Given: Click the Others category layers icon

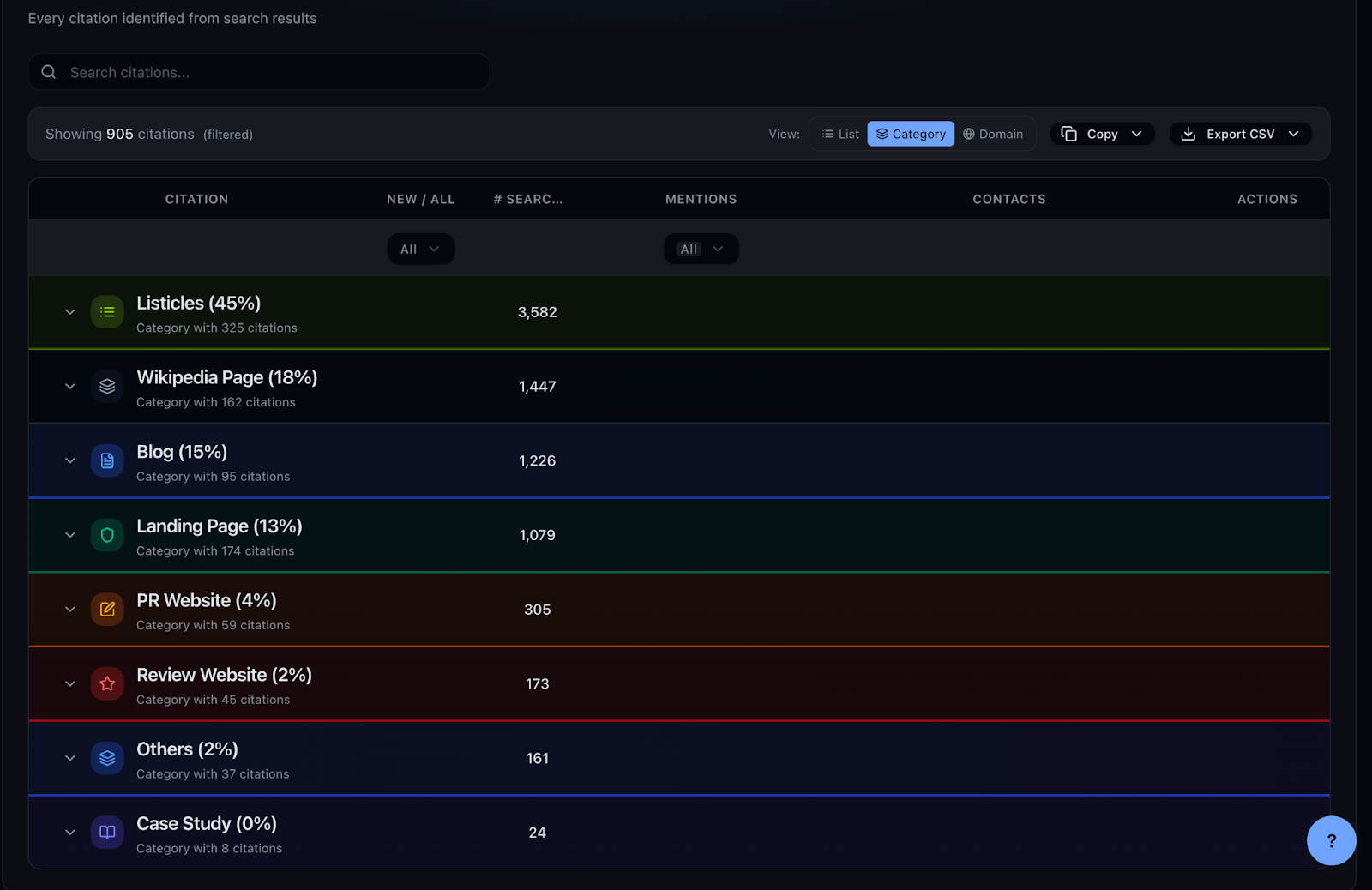Looking at the screenshot, I should point(107,758).
